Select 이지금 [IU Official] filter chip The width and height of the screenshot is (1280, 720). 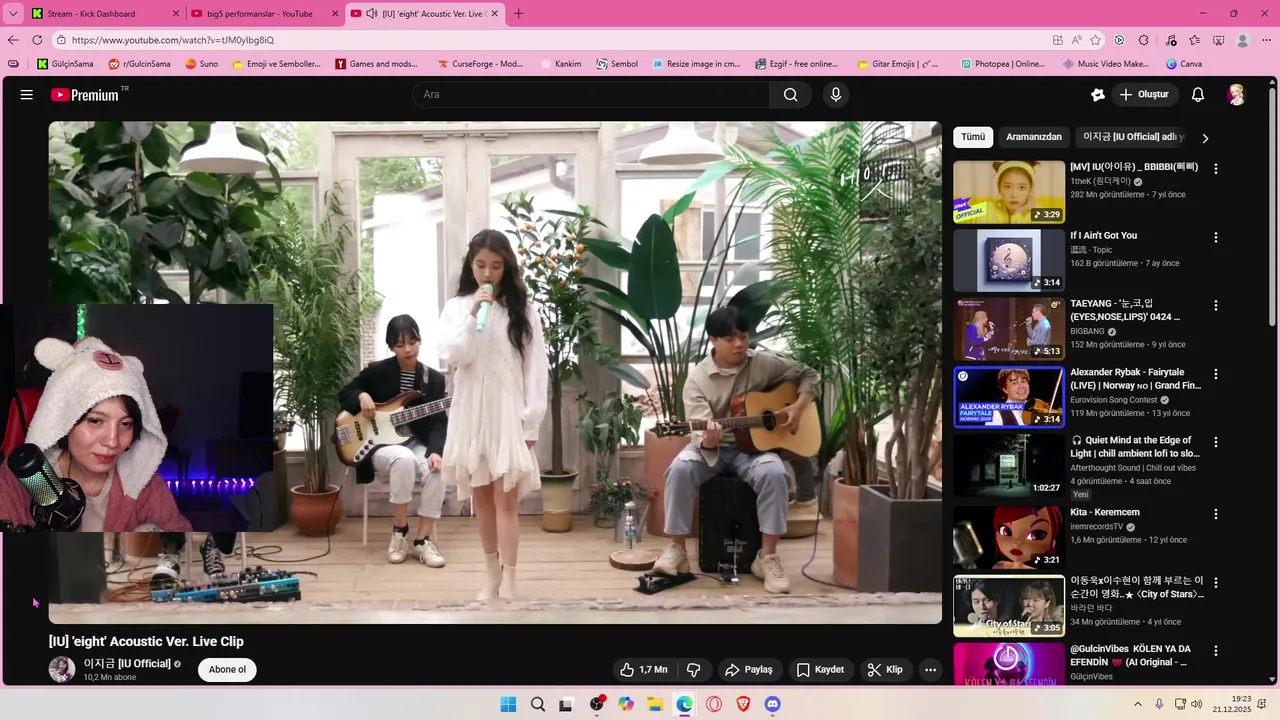[x=1133, y=137]
